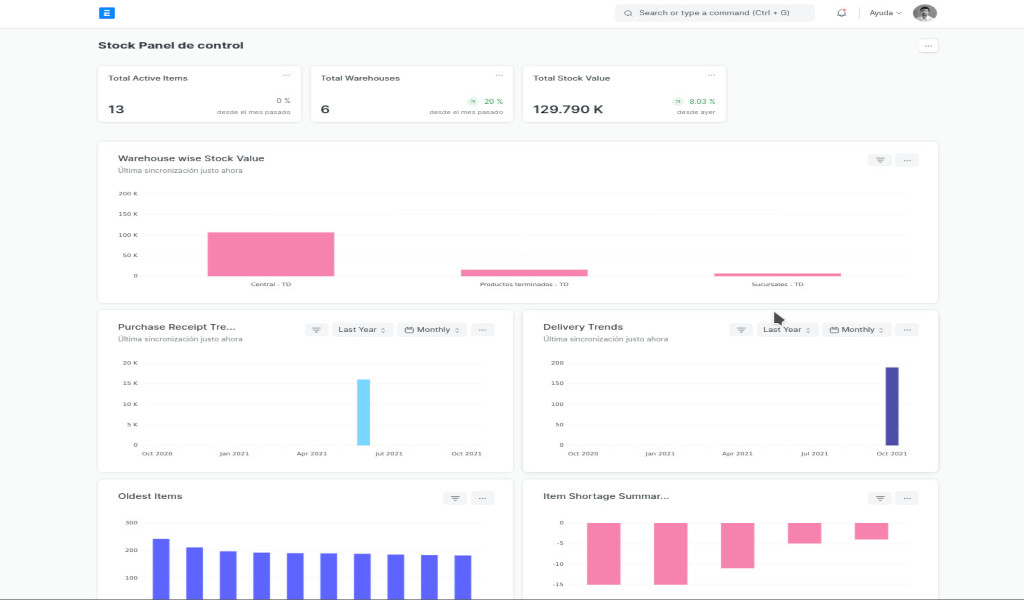This screenshot has width=1024, height=600.
Task: Open more options on Delivery Trends chart
Action: click(907, 330)
